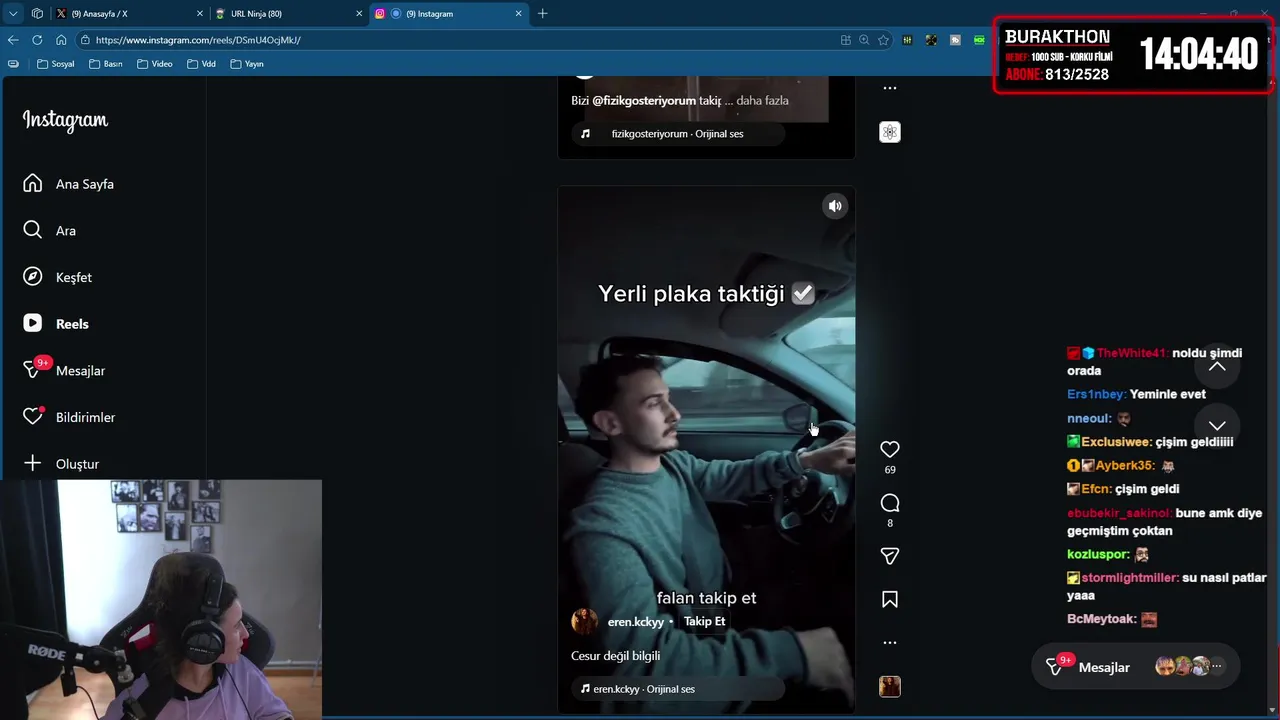Reload the page with the refresh icon
Viewport: 1280px width, 720px height.
click(x=37, y=40)
